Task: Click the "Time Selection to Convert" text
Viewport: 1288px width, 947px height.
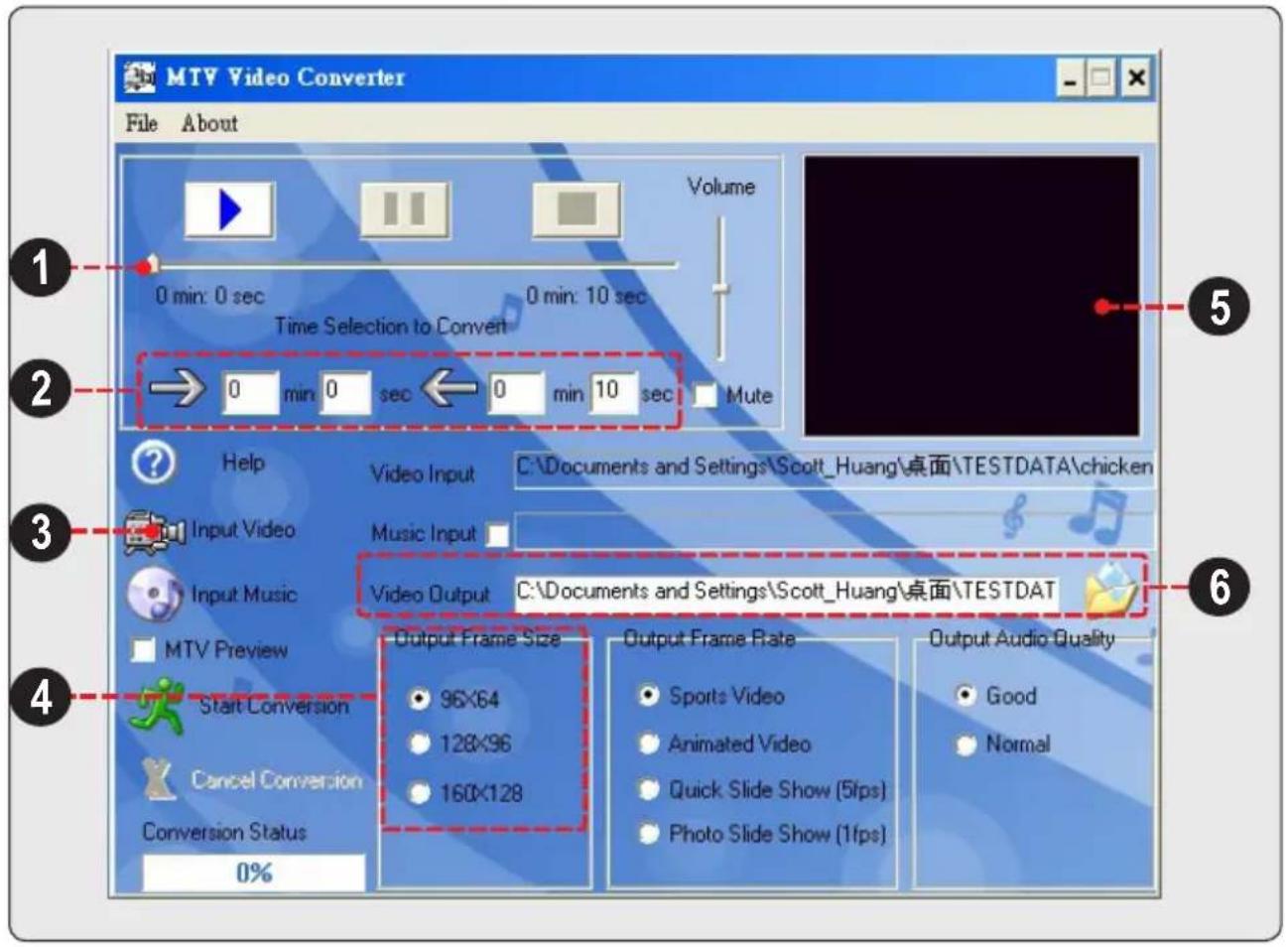Action: [x=391, y=326]
